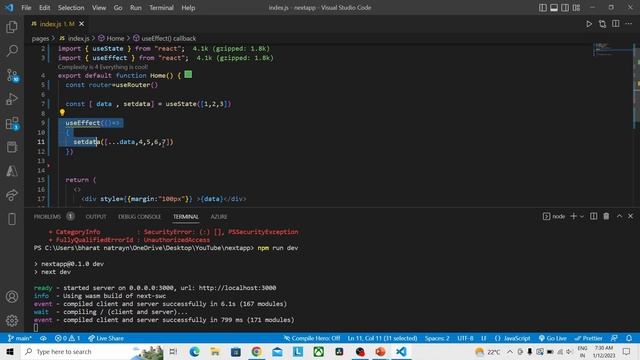Open the editor More Actions ellipsis
Viewport: 640px width, 360px height.
click(x=629, y=24)
